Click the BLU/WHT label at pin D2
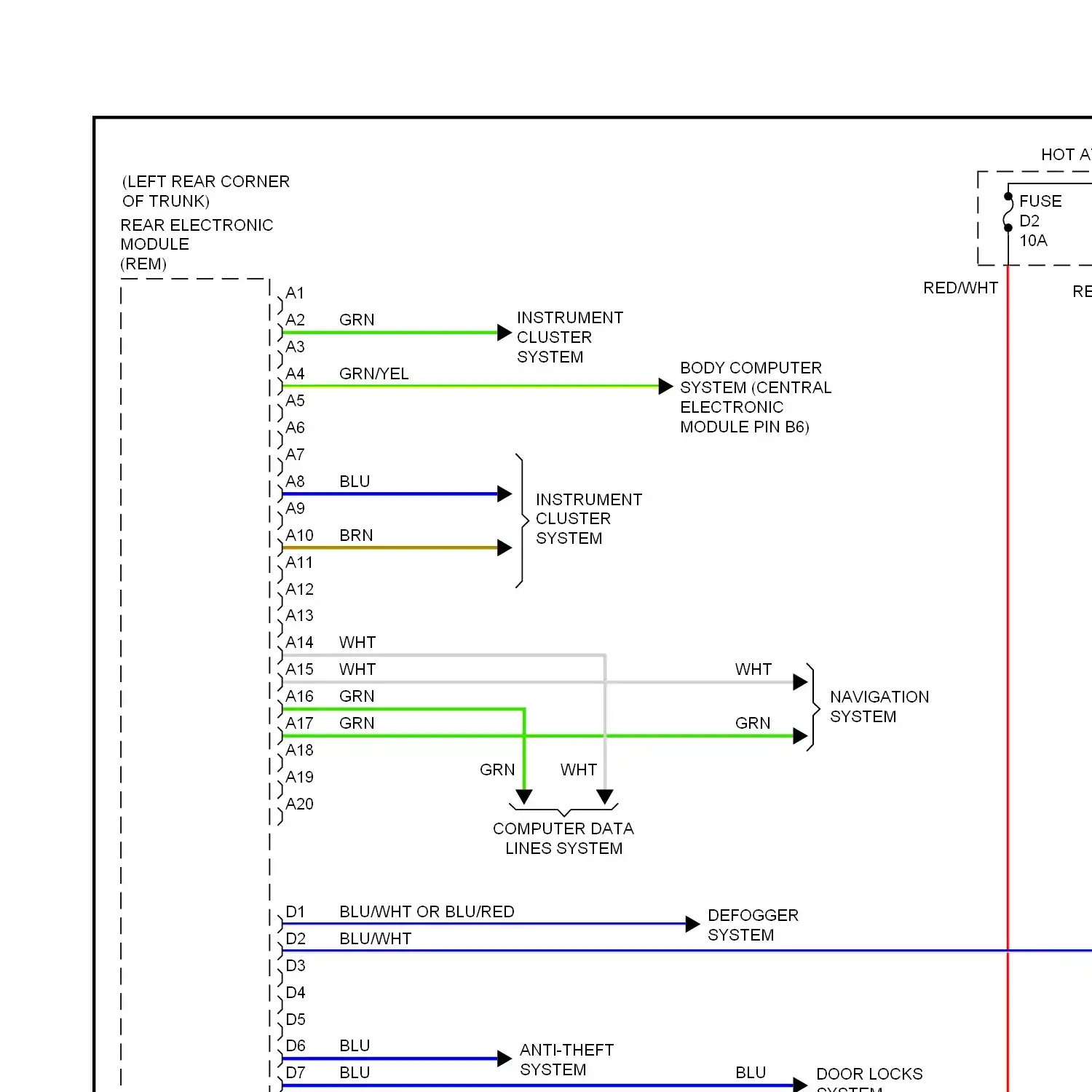Viewport: 1092px width, 1092px height. click(376, 938)
